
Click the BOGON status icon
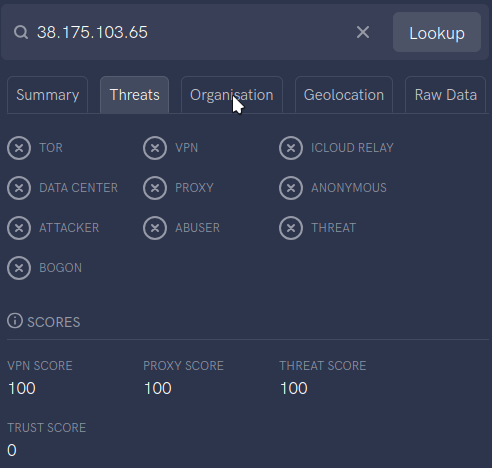[x=19, y=268]
